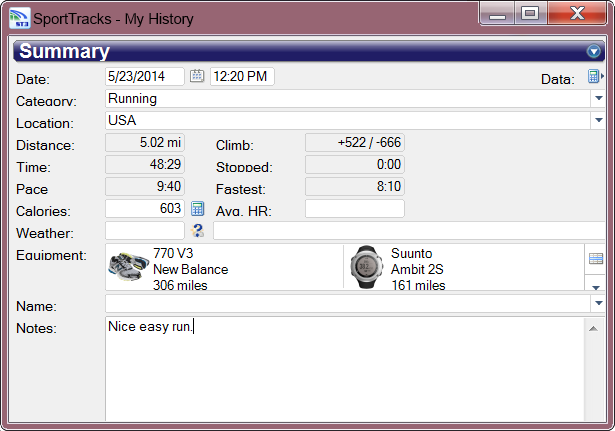Click the Summary header title
The height and width of the screenshot is (431, 615).
coord(64,51)
